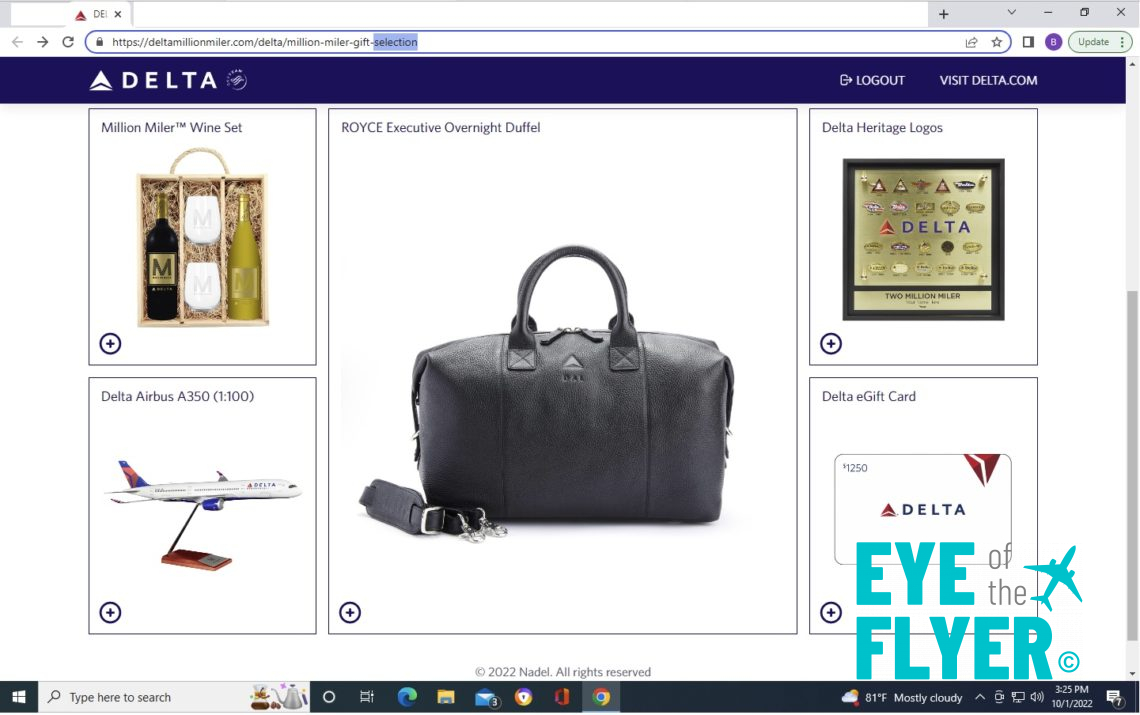Expand the Delta eGift Card plus icon
Screen dimensions: 1140x715
(x=831, y=612)
